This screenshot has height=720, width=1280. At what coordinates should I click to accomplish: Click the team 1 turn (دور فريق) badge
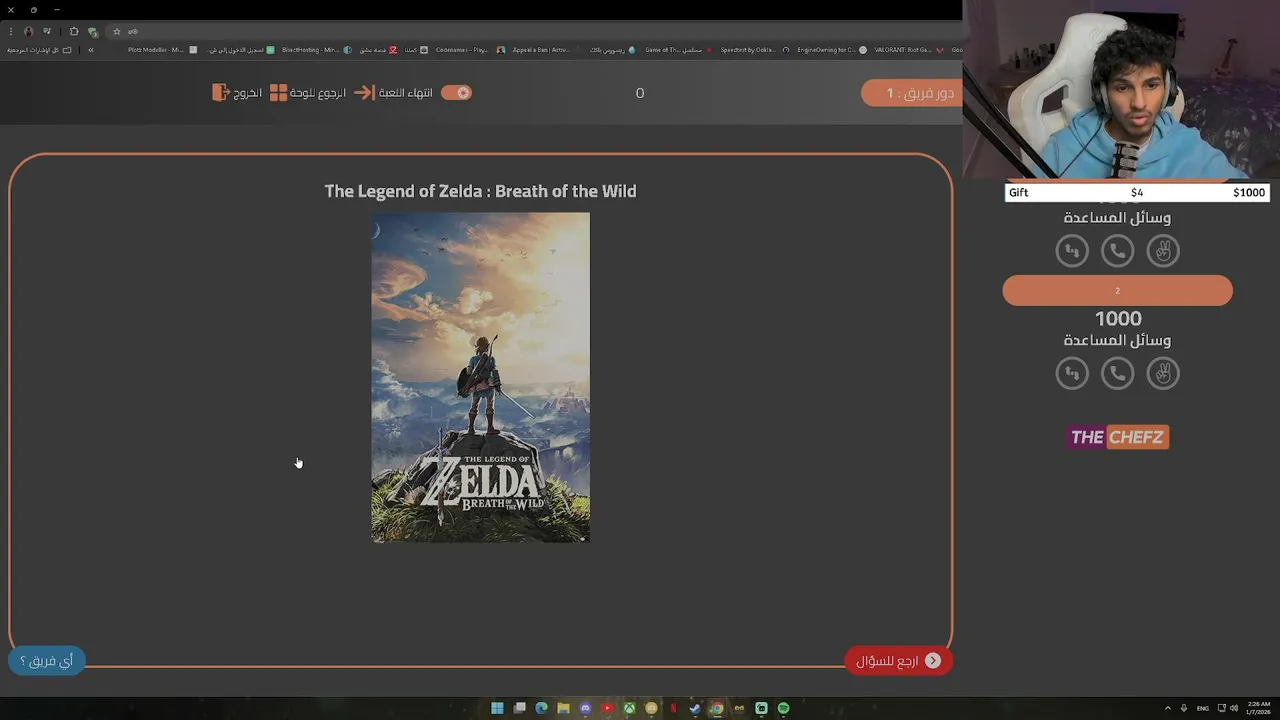(x=911, y=93)
